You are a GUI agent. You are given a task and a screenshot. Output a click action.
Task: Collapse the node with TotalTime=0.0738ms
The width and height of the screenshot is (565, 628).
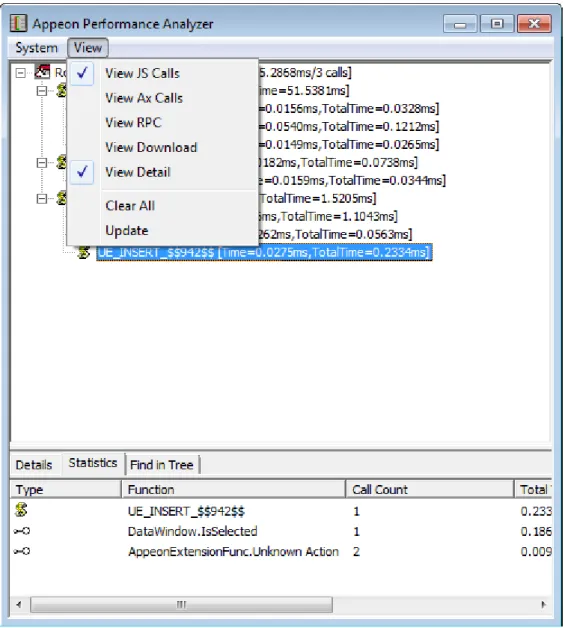click(42, 163)
